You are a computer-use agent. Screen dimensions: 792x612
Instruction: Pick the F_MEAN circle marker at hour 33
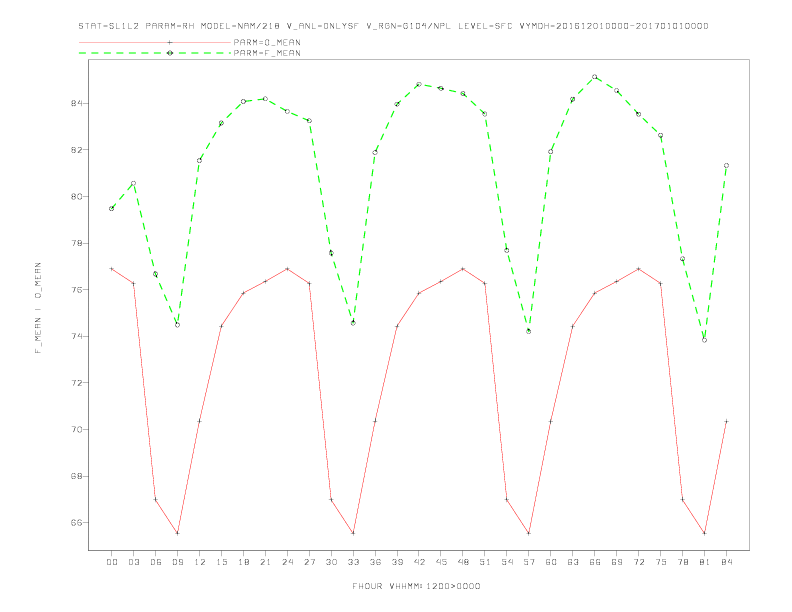353,323
